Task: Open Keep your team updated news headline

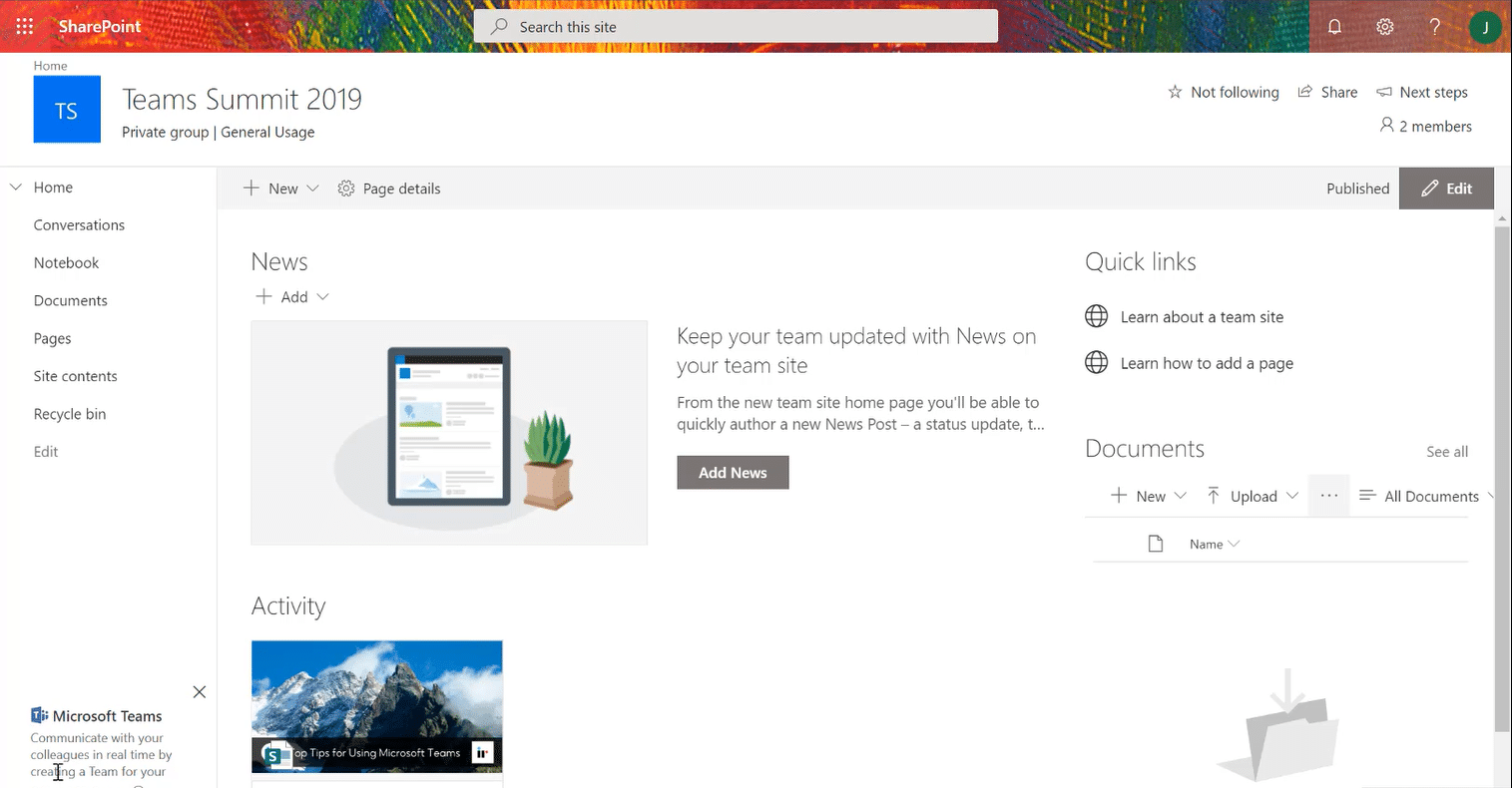Action: point(856,351)
